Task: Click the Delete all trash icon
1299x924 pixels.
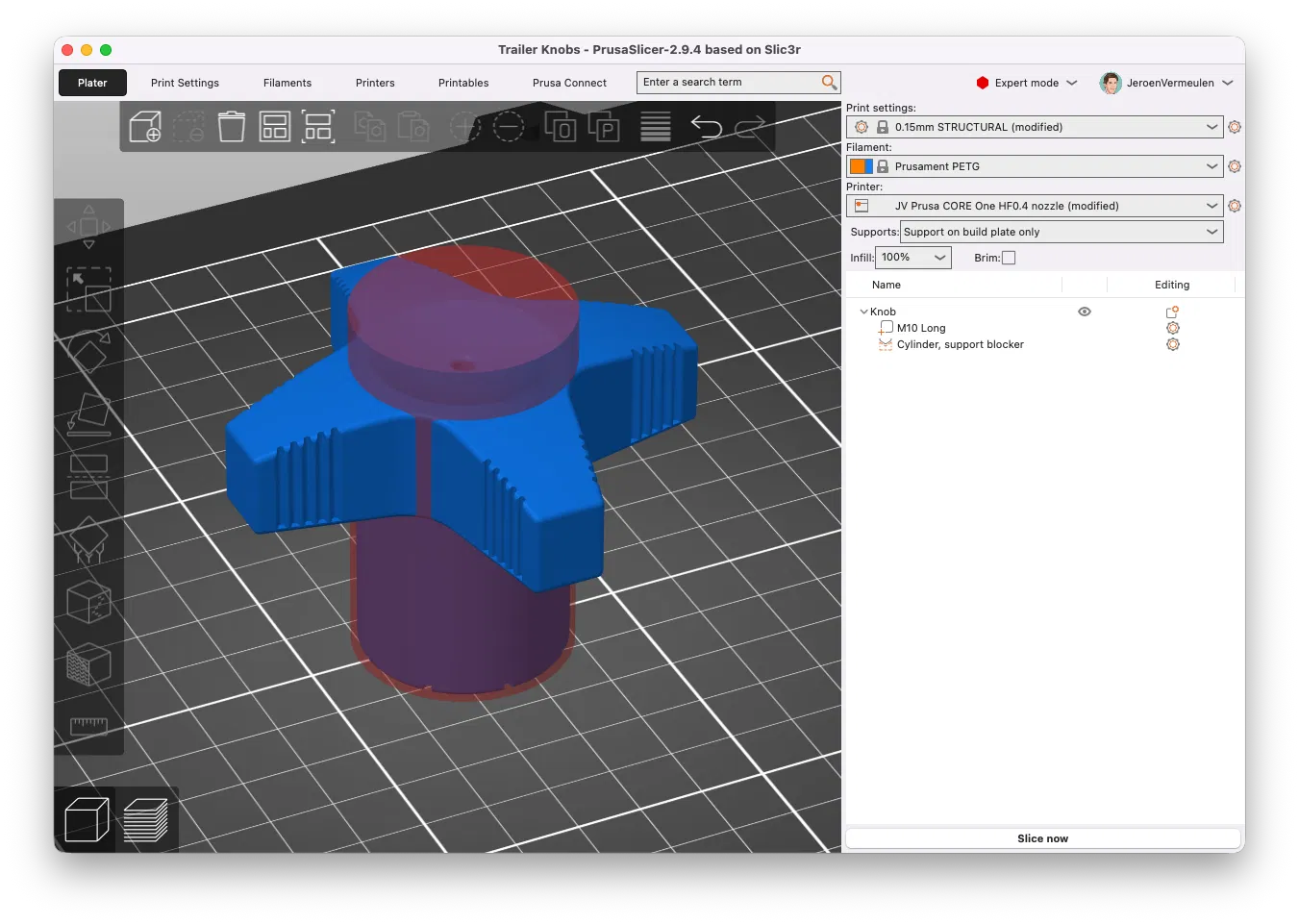Action: pos(232,127)
